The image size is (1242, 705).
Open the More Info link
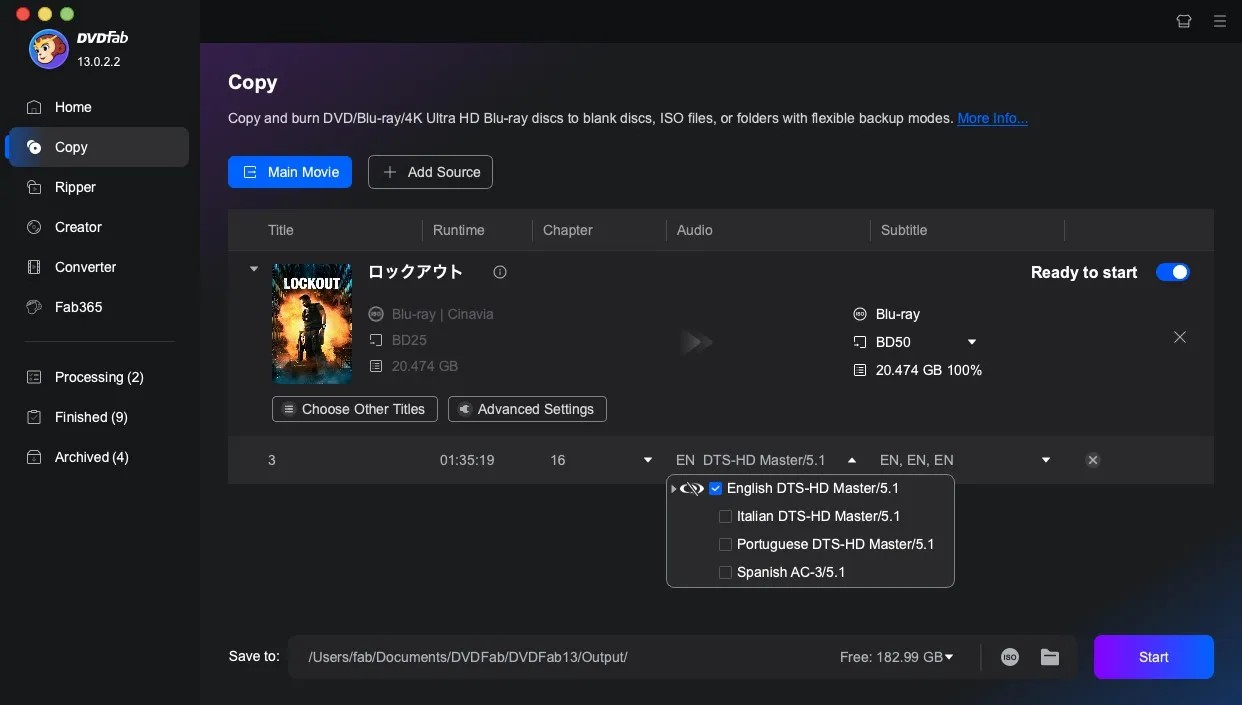[x=992, y=118]
